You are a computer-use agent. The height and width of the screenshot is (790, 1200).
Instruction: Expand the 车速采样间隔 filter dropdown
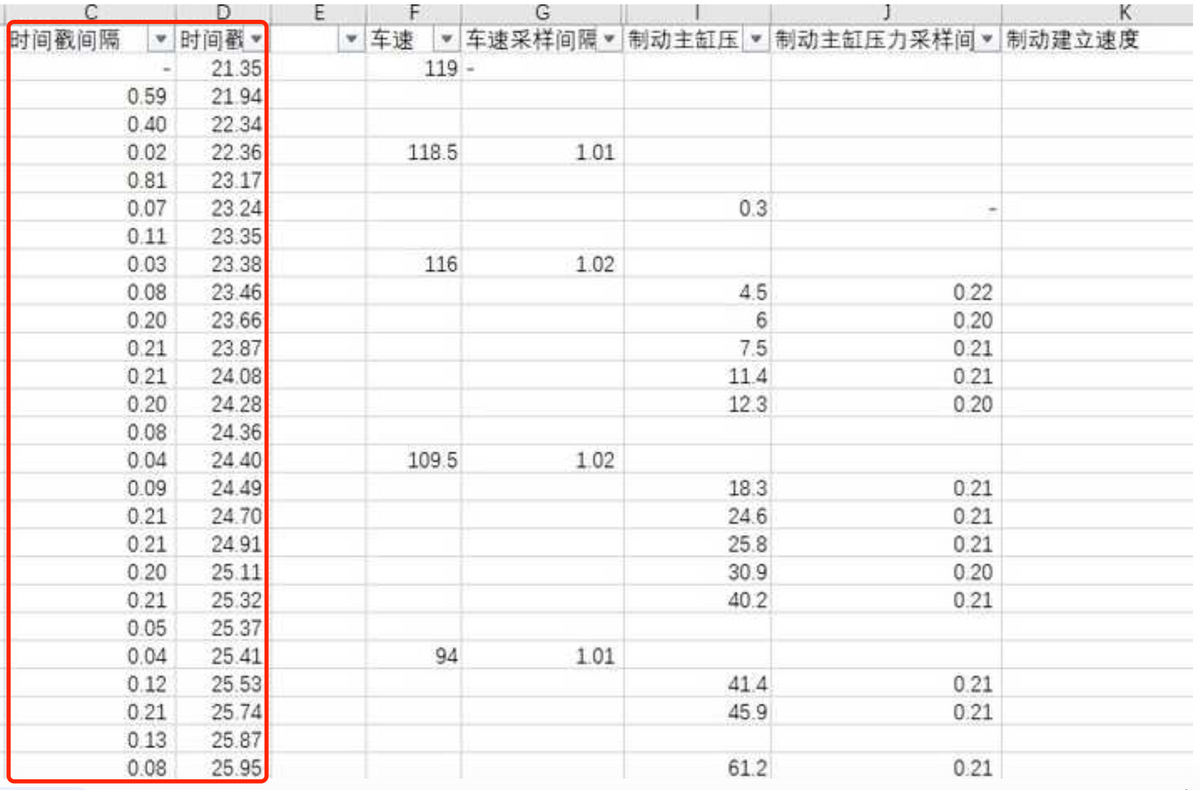[x=610, y=39]
